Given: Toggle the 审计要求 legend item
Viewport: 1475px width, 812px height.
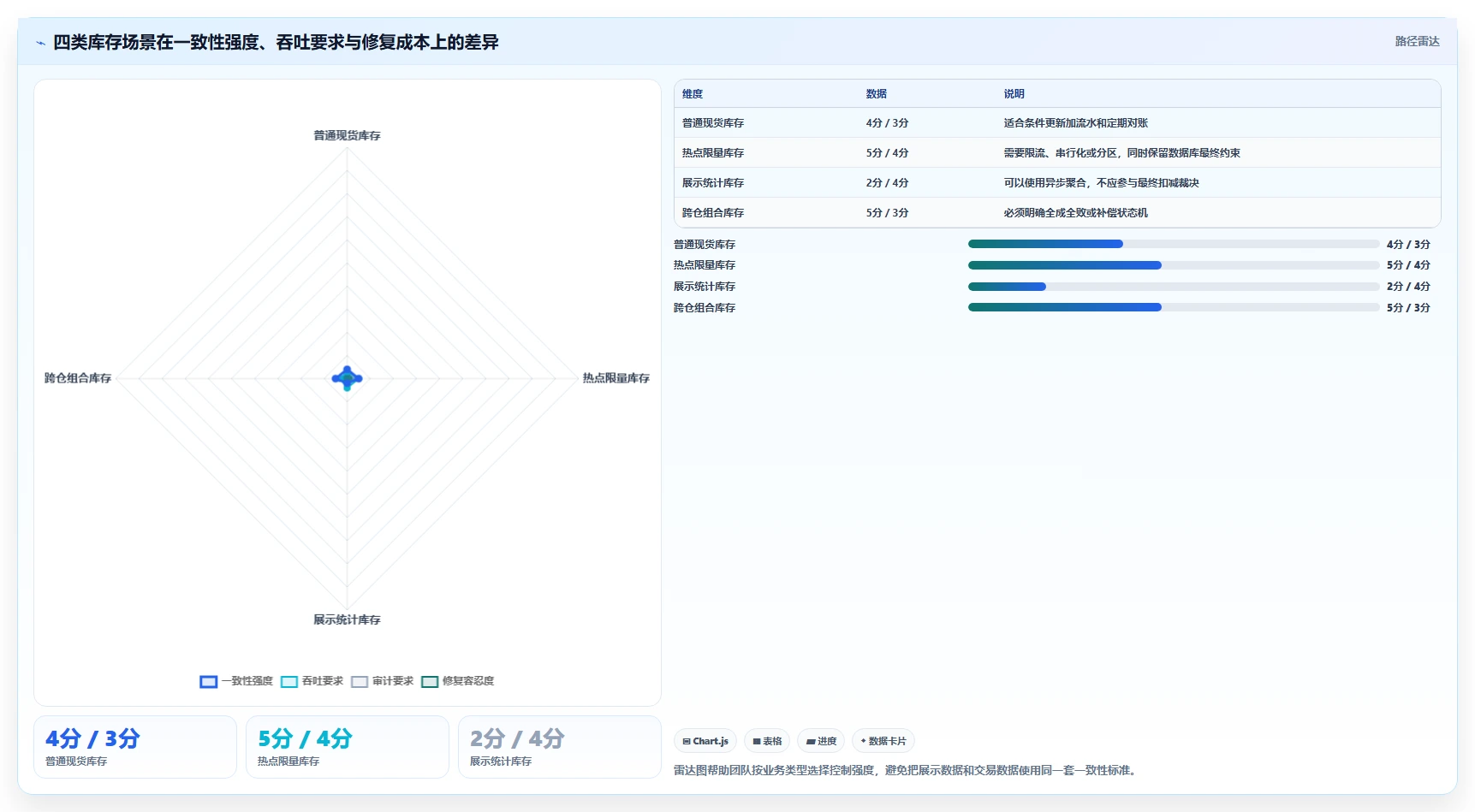Looking at the screenshot, I should tap(382, 681).
